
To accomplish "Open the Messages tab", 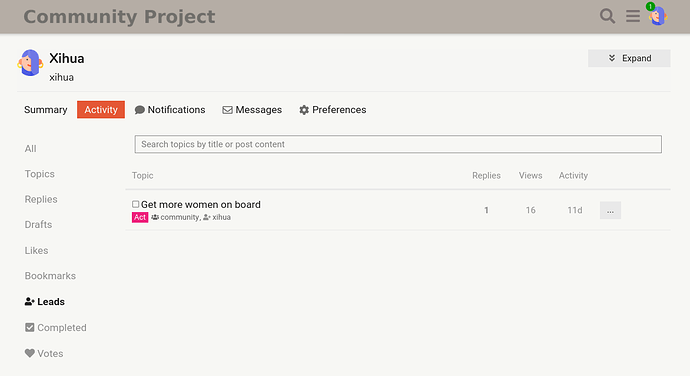I will 252,110.
